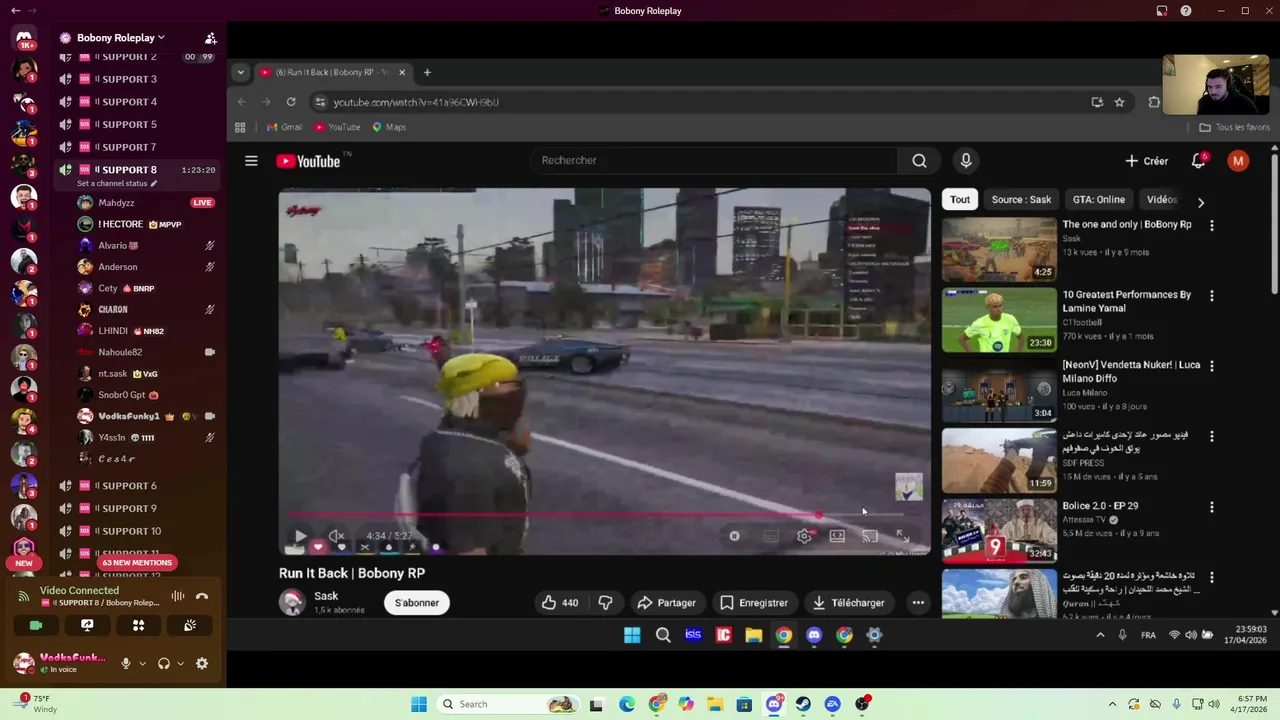
Task: Open more actions three-dot menu
Action: [918, 603]
